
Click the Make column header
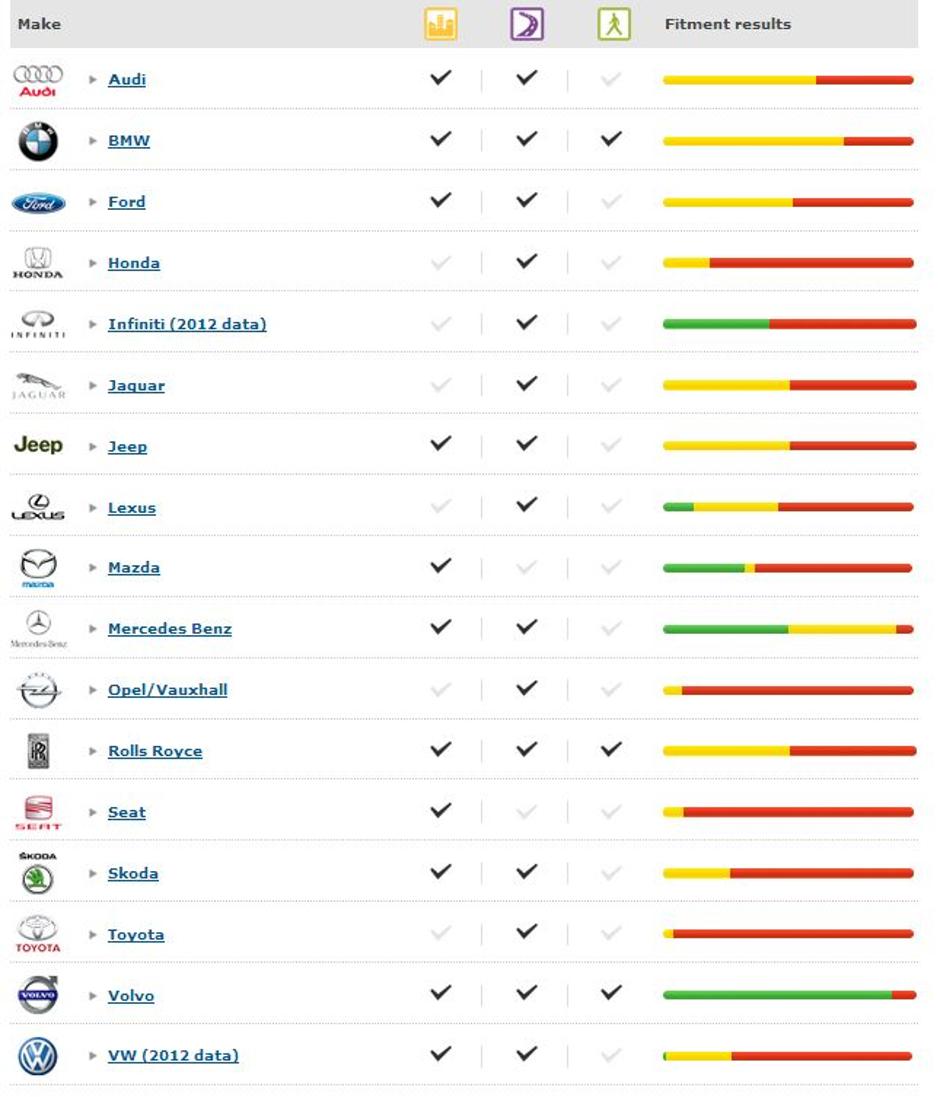pyautogui.click(x=39, y=24)
